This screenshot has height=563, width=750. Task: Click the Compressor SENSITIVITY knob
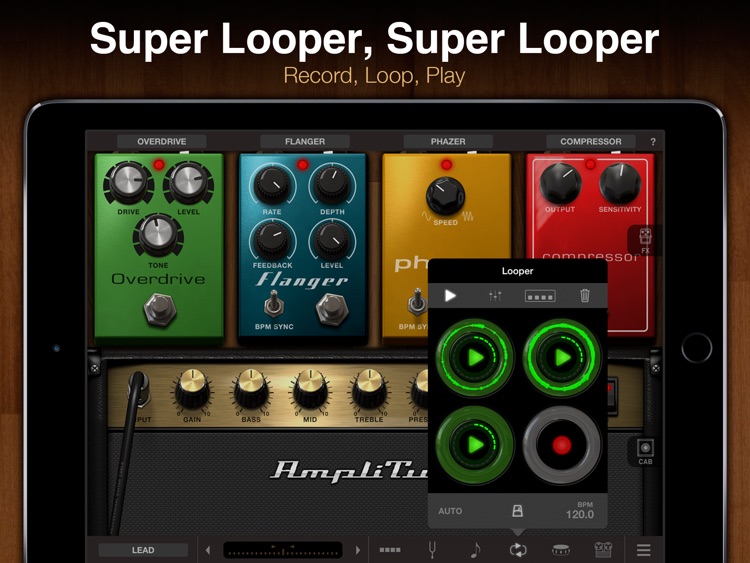(620, 184)
